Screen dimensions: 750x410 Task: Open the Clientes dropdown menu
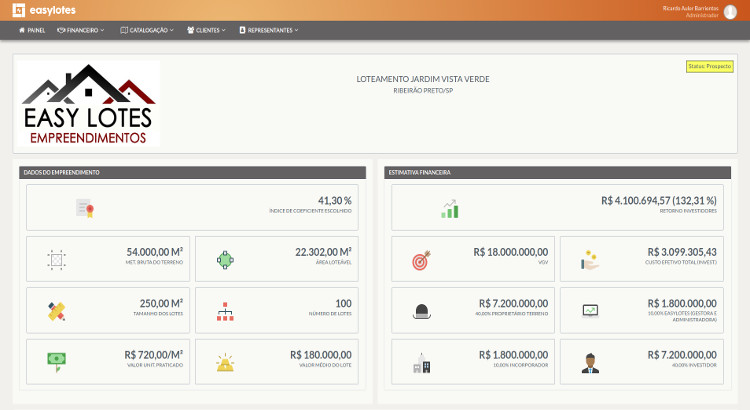(x=206, y=30)
